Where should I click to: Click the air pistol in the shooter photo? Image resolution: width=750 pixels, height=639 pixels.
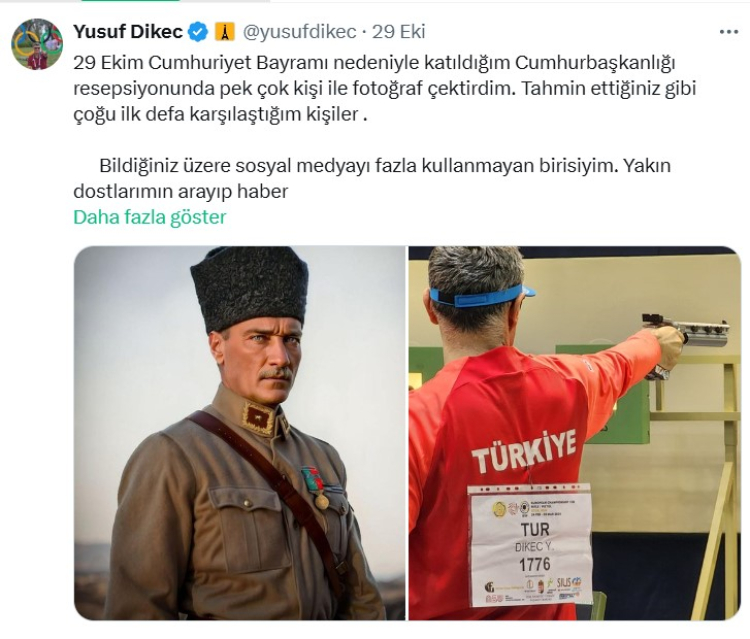click(686, 330)
